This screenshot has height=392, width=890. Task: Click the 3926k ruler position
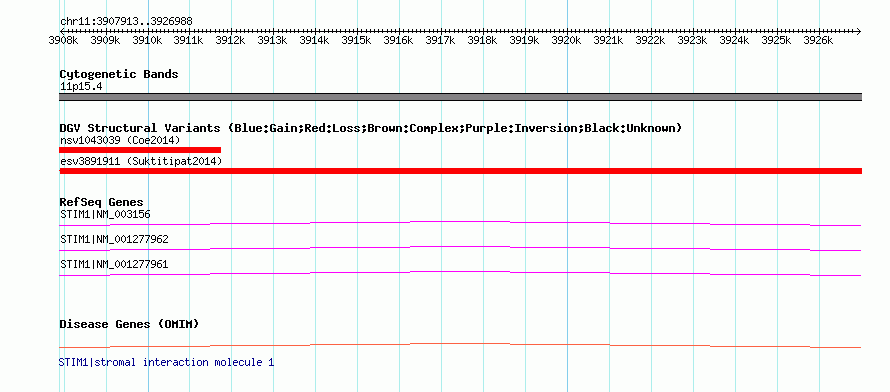tap(819, 40)
